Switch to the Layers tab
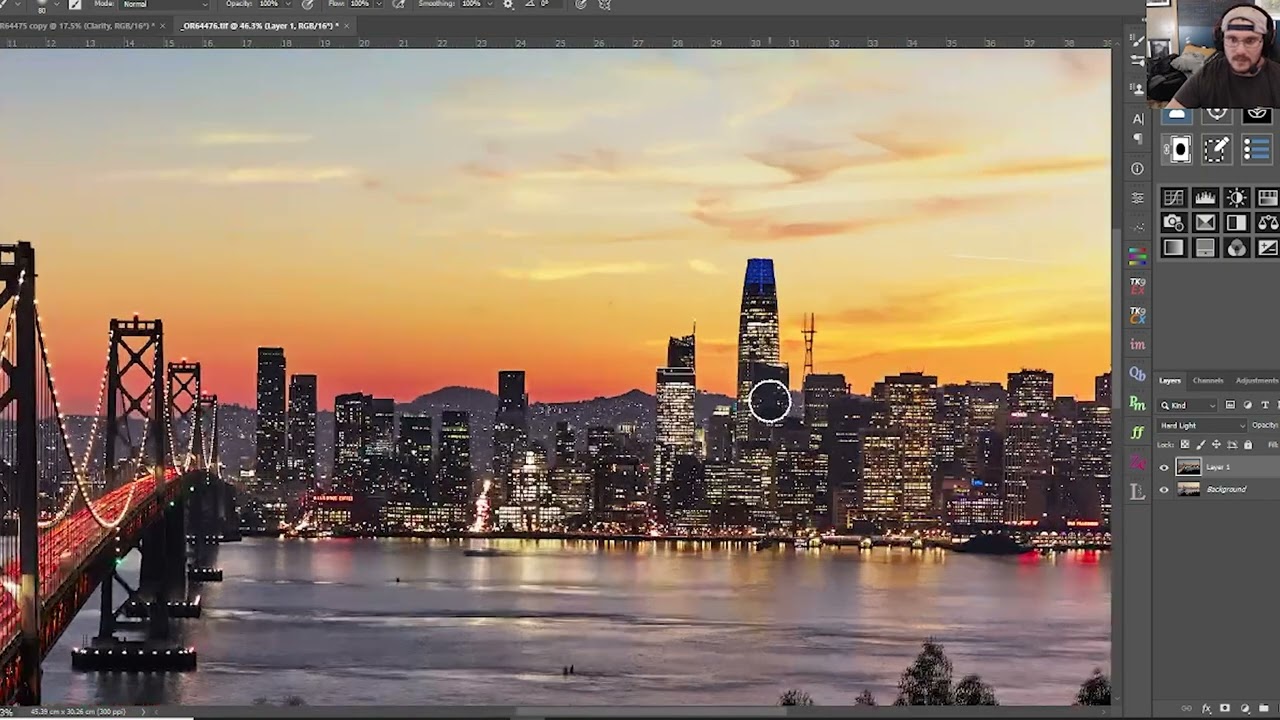This screenshot has height=720, width=1280. (x=1170, y=381)
